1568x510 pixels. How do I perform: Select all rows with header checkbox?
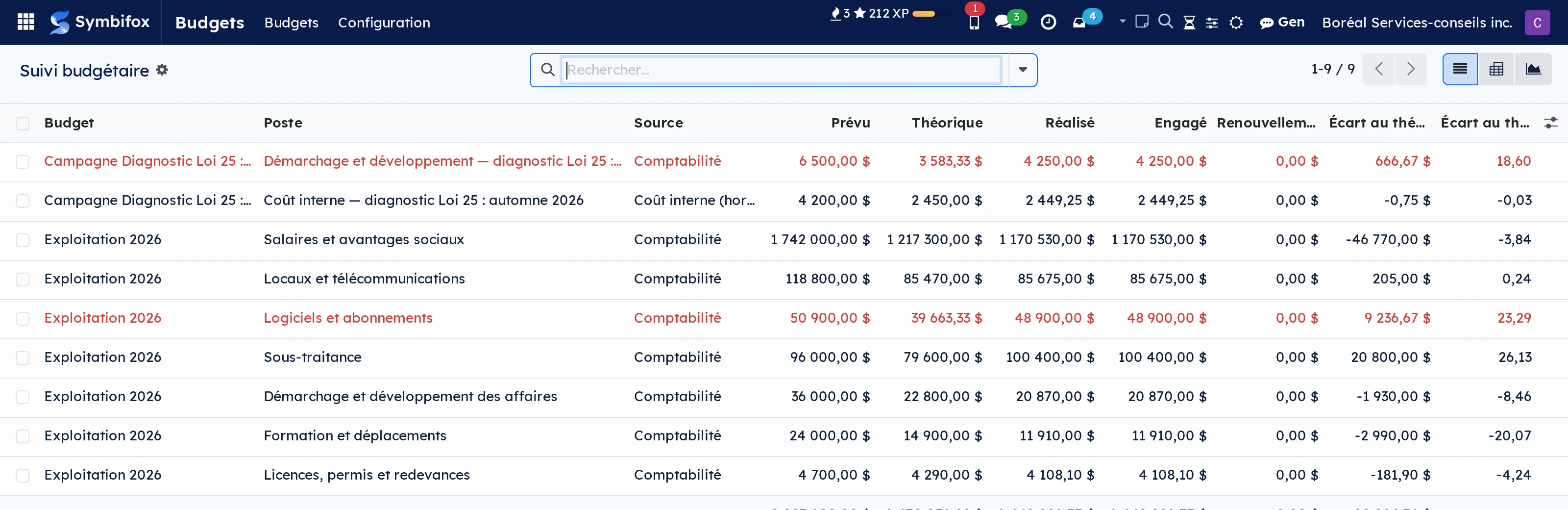coord(23,123)
